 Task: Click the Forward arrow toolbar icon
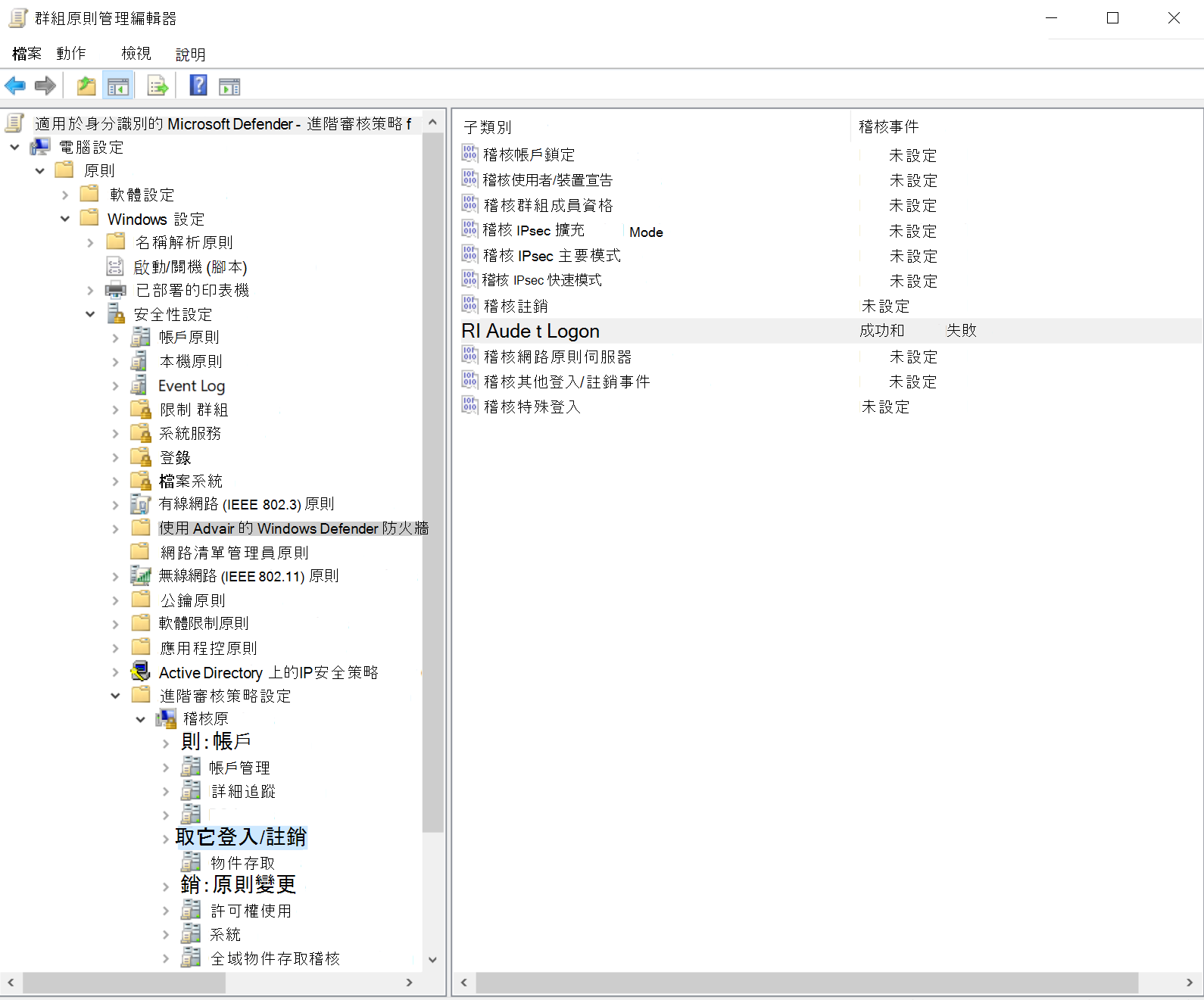45,86
